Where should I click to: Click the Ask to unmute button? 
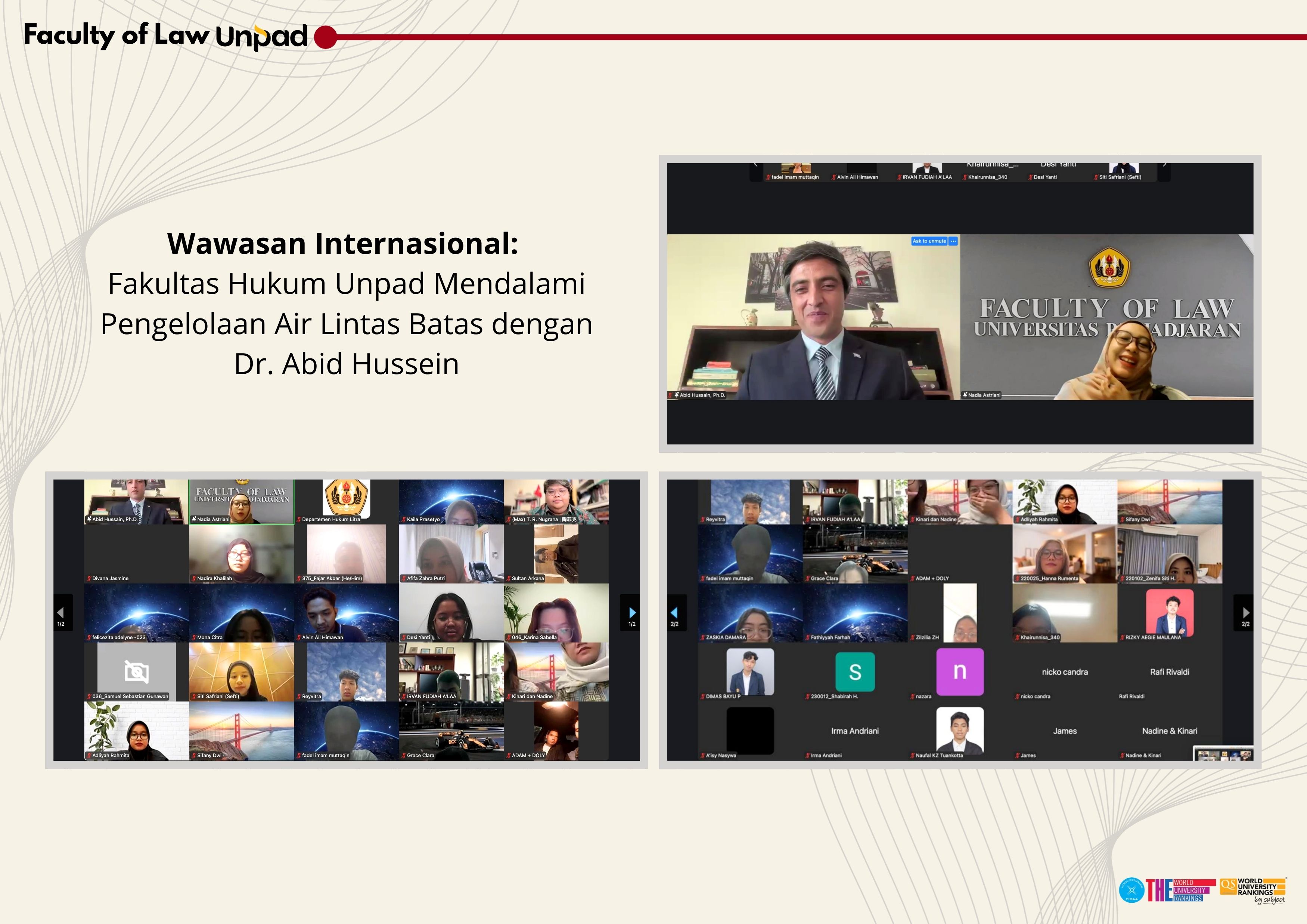click(x=930, y=241)
